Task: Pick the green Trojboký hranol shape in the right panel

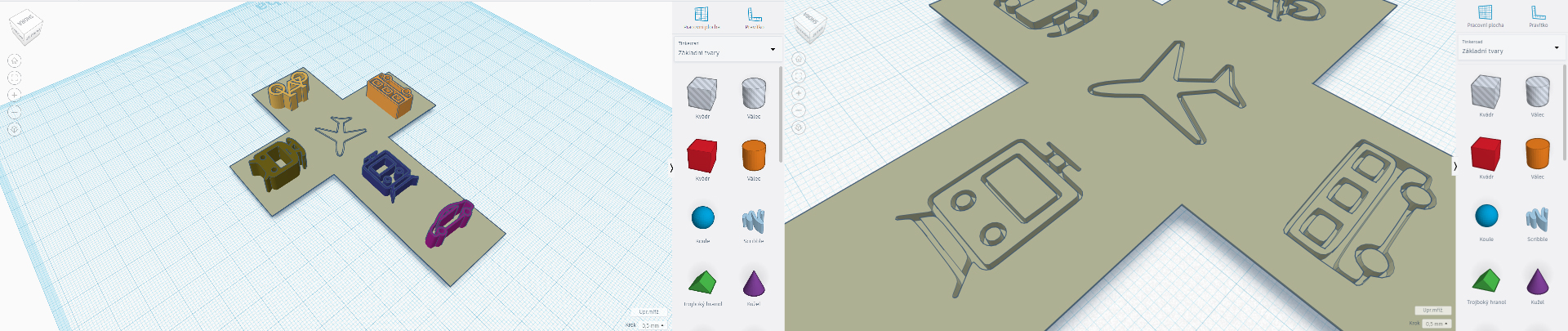Action: click(x=1486, y=280)
